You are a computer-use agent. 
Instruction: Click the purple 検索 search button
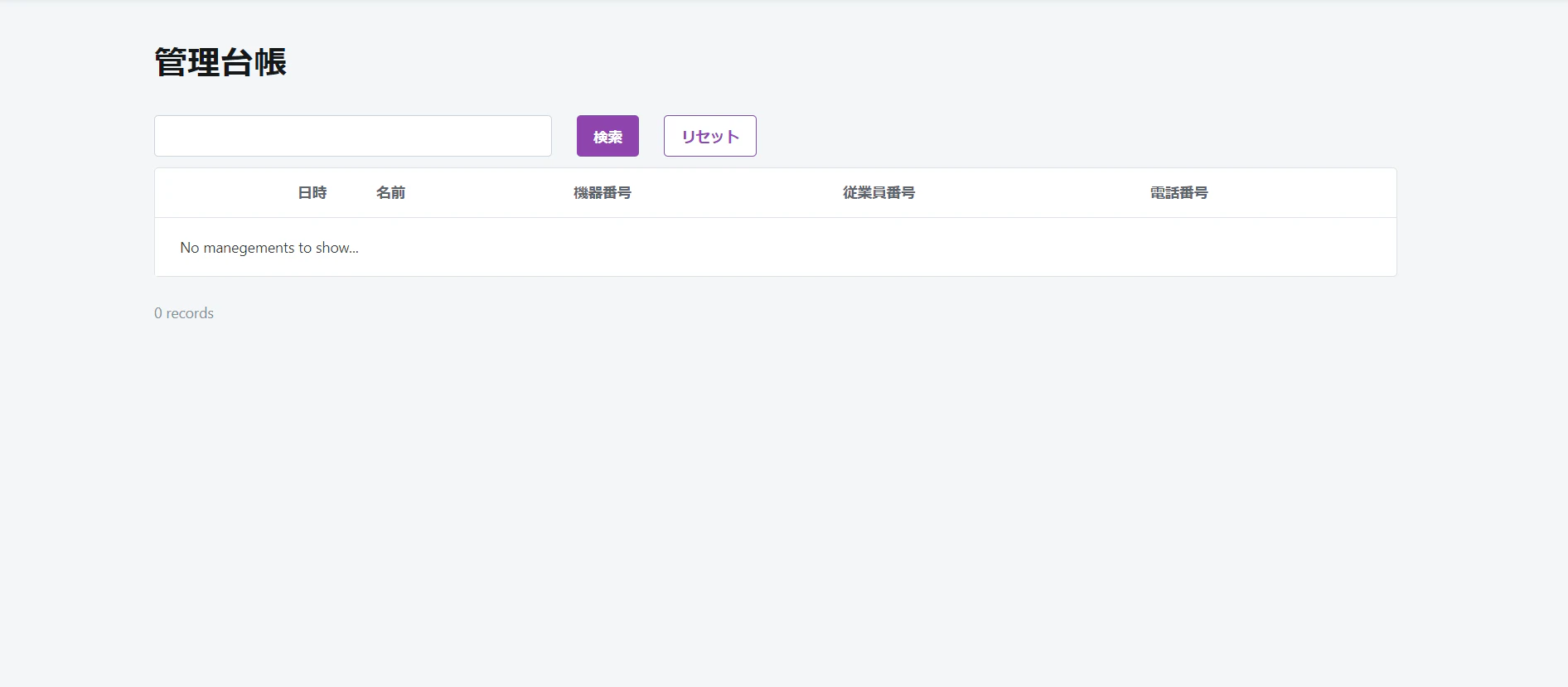[607, 136]
